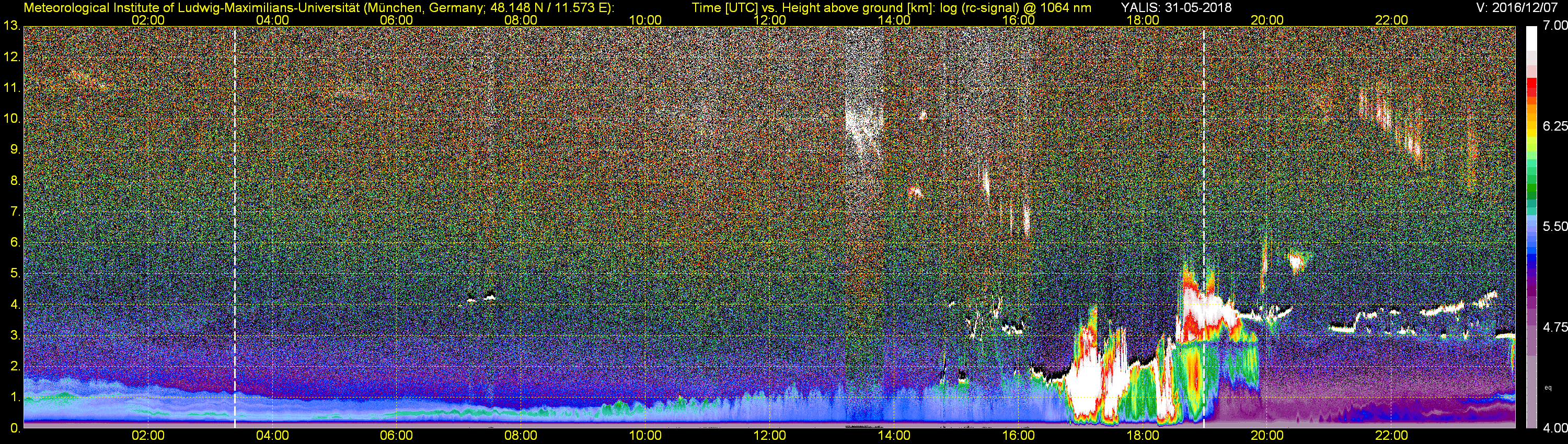The width and height of the screenshot is (1568, 444).
Task: Click the white dashed marker line near 19:00
Action: [x=1204, y=227]
